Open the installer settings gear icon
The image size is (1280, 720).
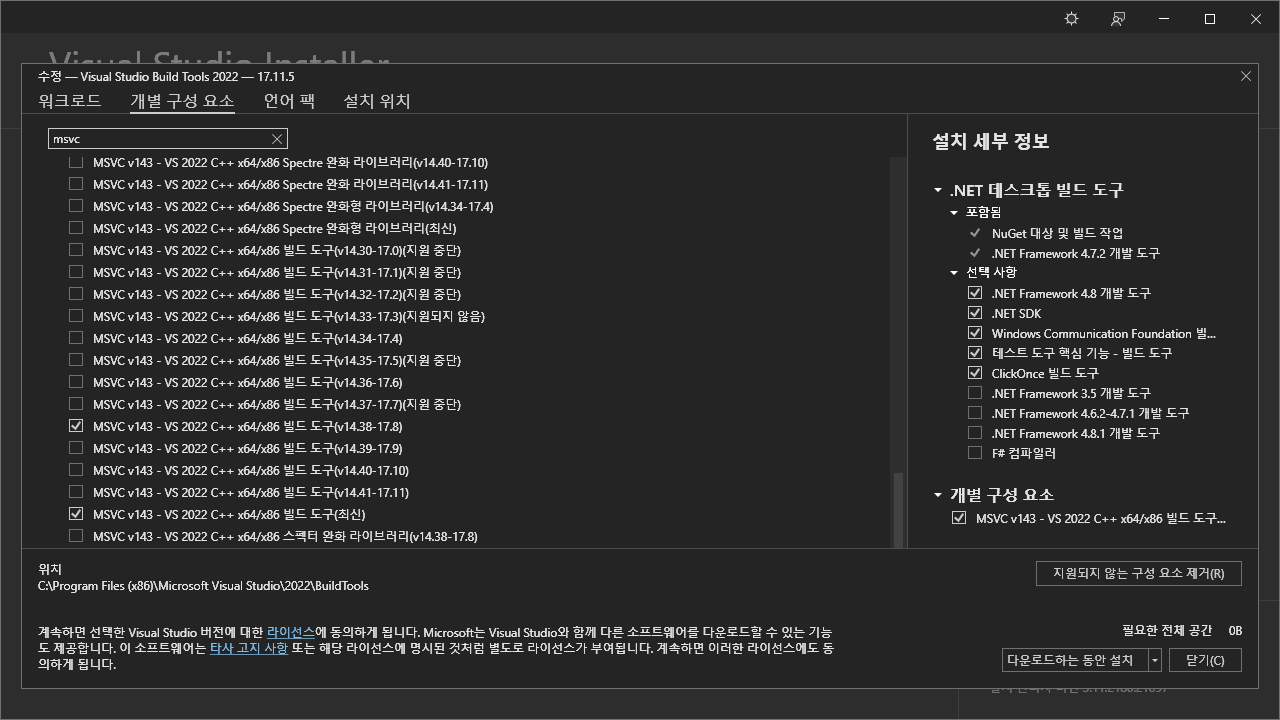[x=1072, y=19]
